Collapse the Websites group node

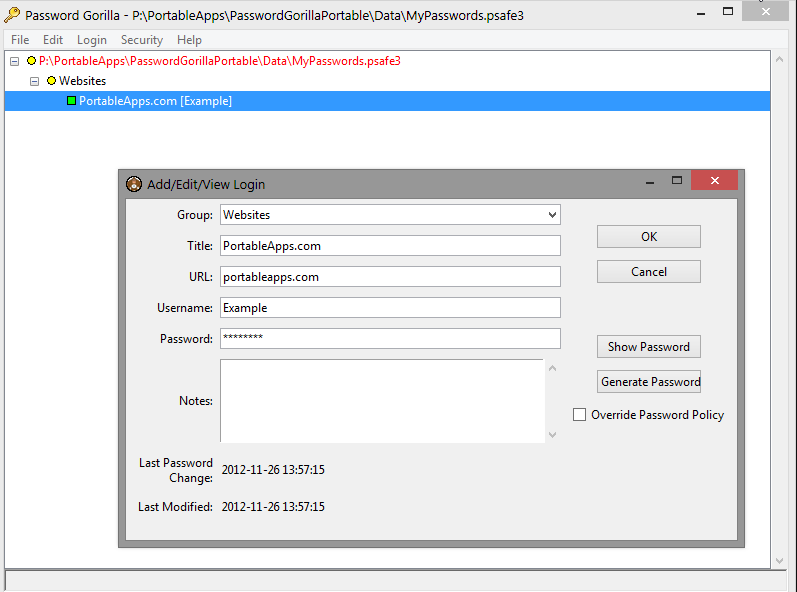tap(35, 81)
